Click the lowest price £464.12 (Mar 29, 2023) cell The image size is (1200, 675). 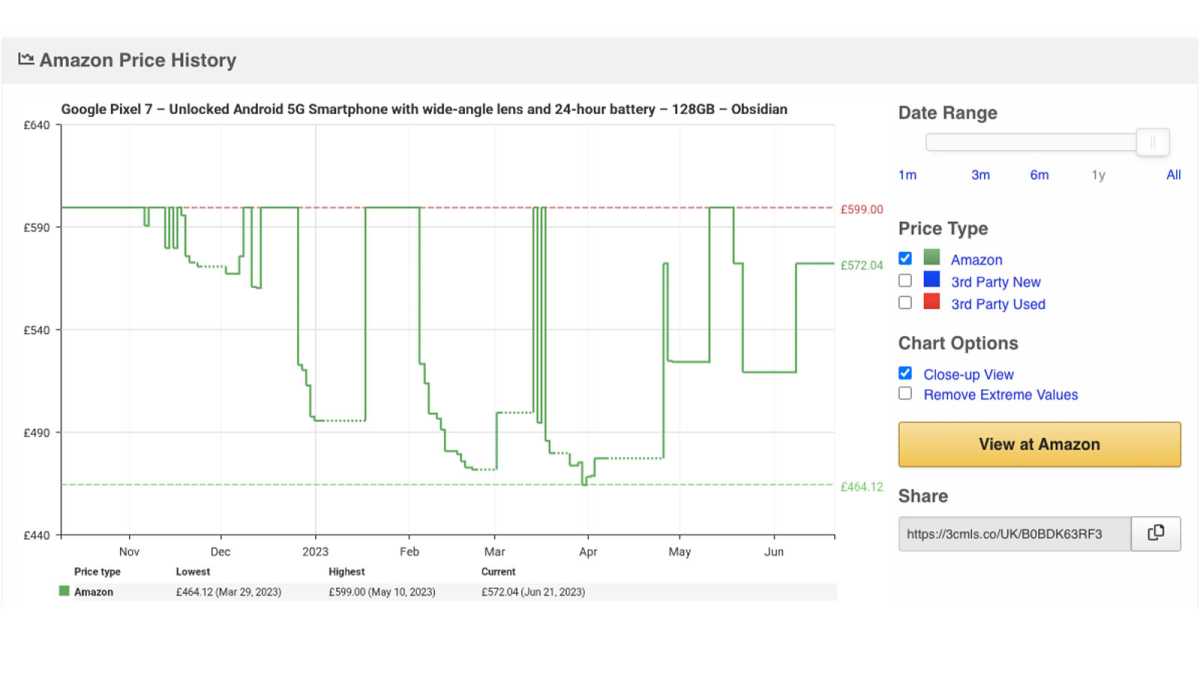pos(228,592)
